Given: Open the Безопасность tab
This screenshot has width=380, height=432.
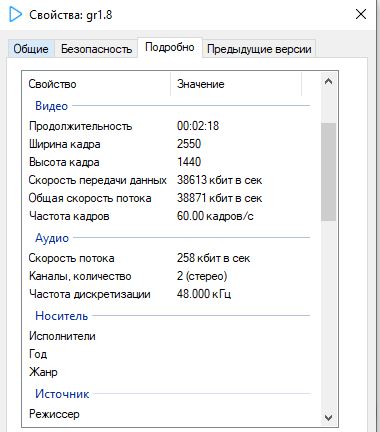Looking at the screenshot, I should [96, 49].
